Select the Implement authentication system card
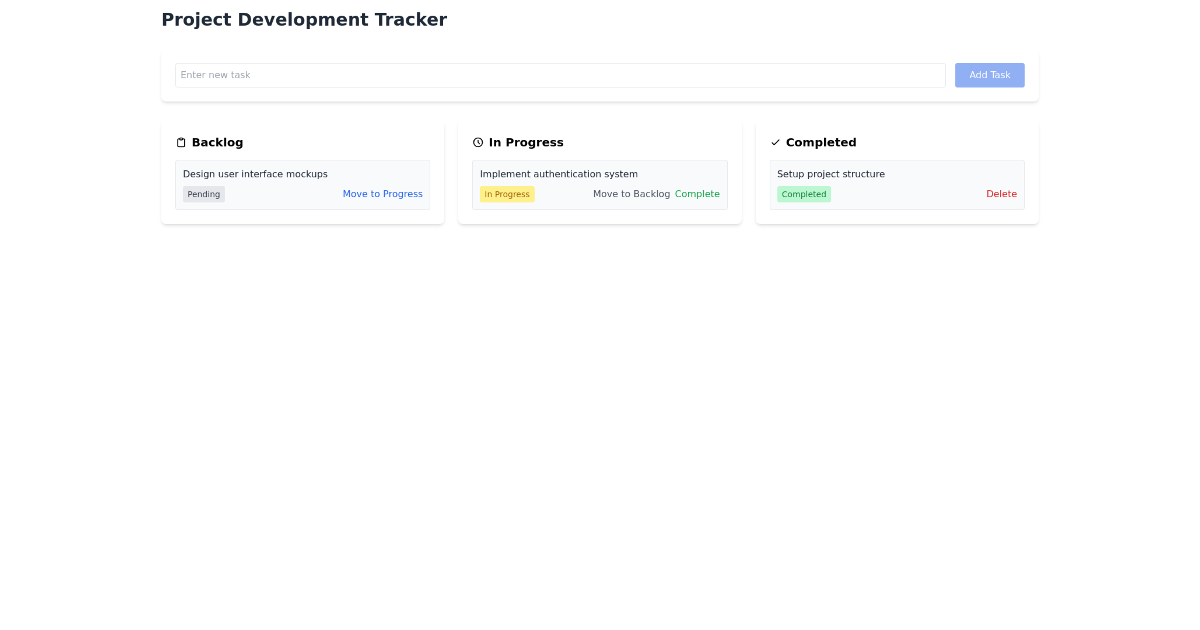1200x630 pixels. click(x=599, y=184)
